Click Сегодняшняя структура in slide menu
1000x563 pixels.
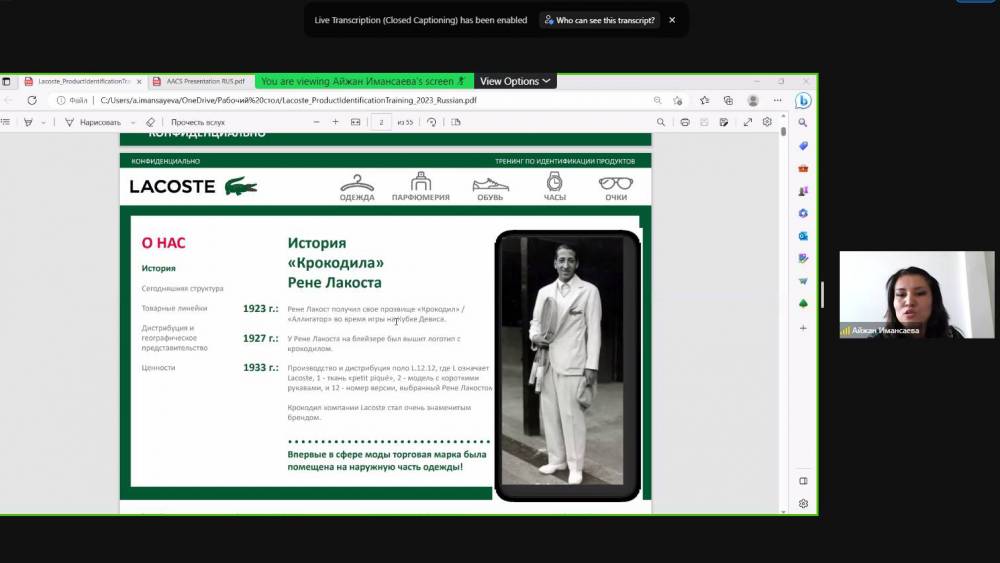pos(182,288)
